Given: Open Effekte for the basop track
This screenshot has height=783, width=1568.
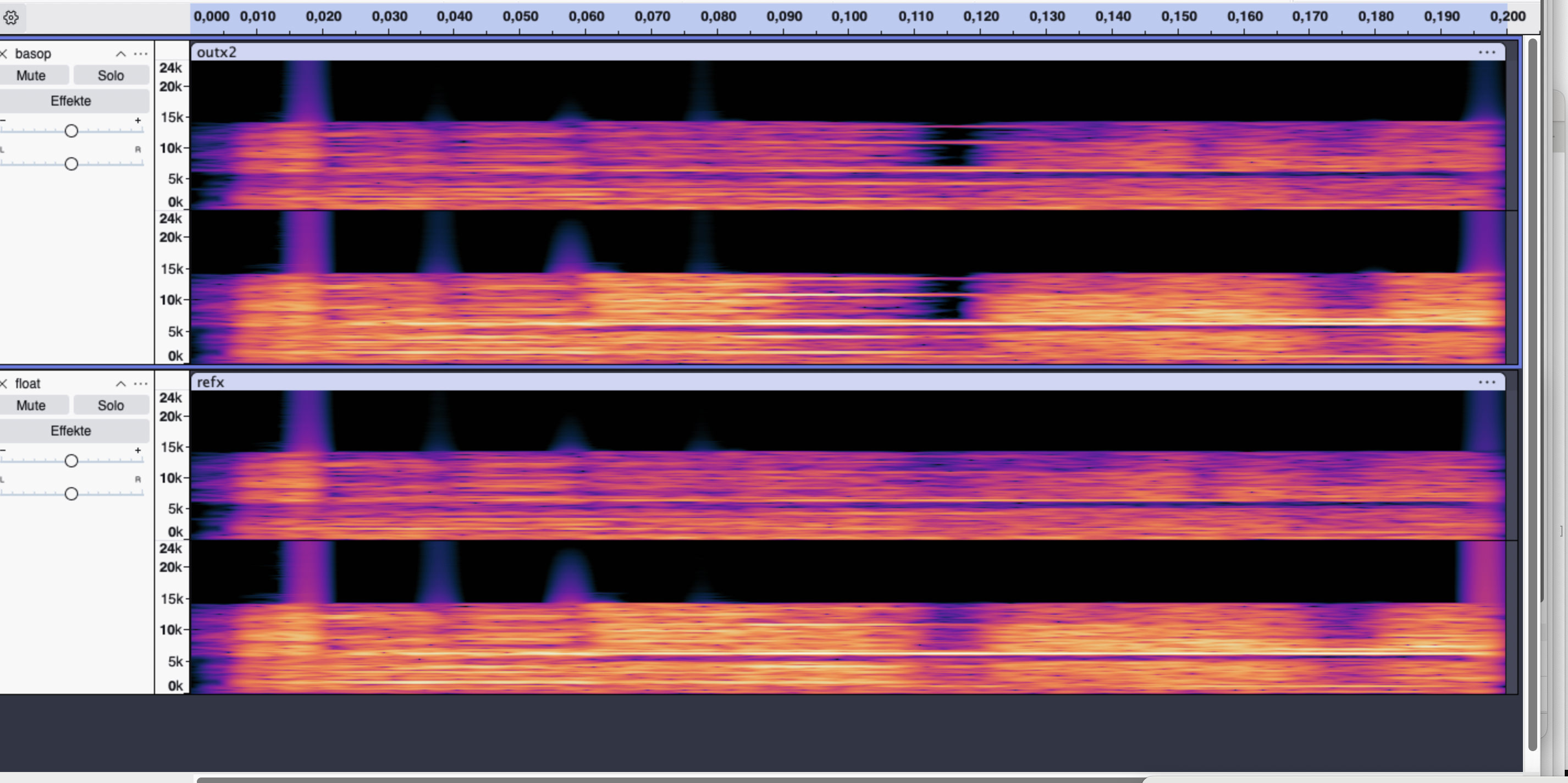Looking at the screenshot, I should click(x=71, y=101).
